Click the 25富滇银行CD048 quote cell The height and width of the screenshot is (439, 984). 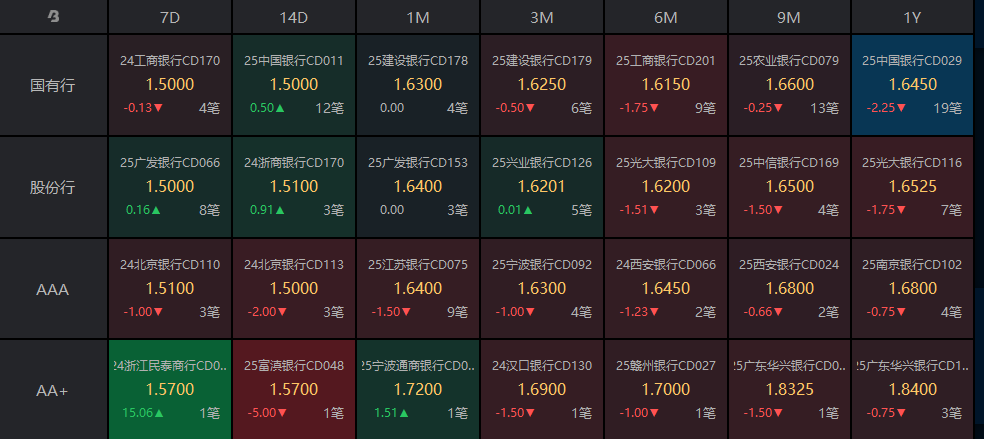[294, 390]
